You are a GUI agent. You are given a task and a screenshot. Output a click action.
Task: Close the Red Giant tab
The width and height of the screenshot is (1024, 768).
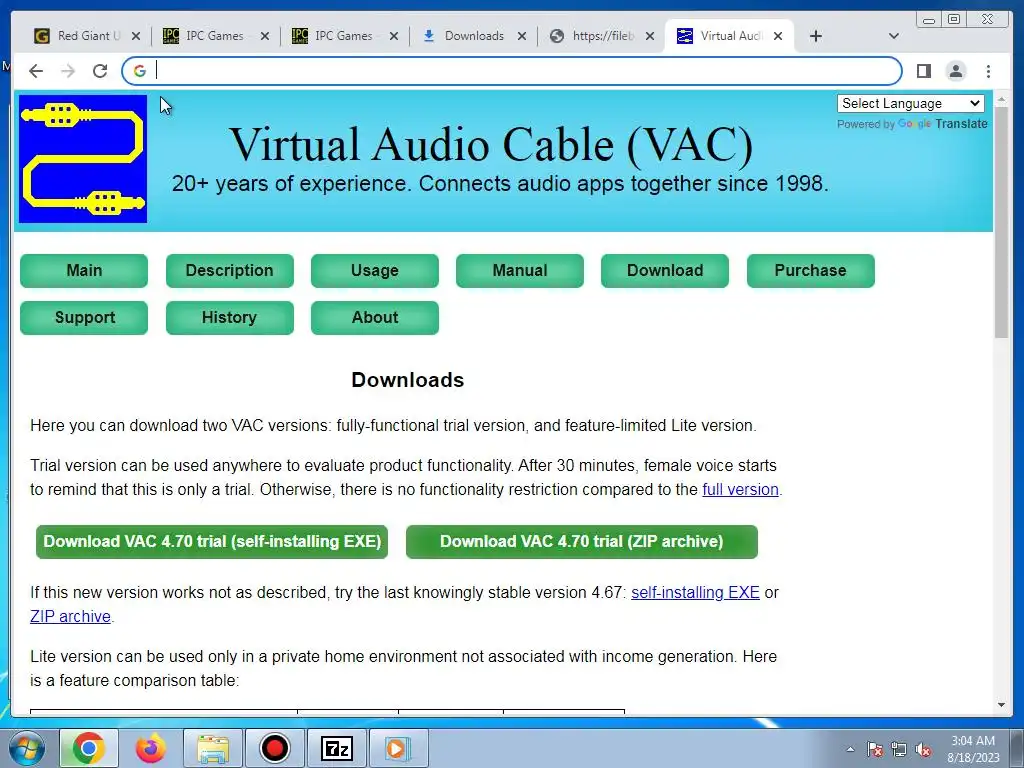pyautogui.click(x=136, y=37)
